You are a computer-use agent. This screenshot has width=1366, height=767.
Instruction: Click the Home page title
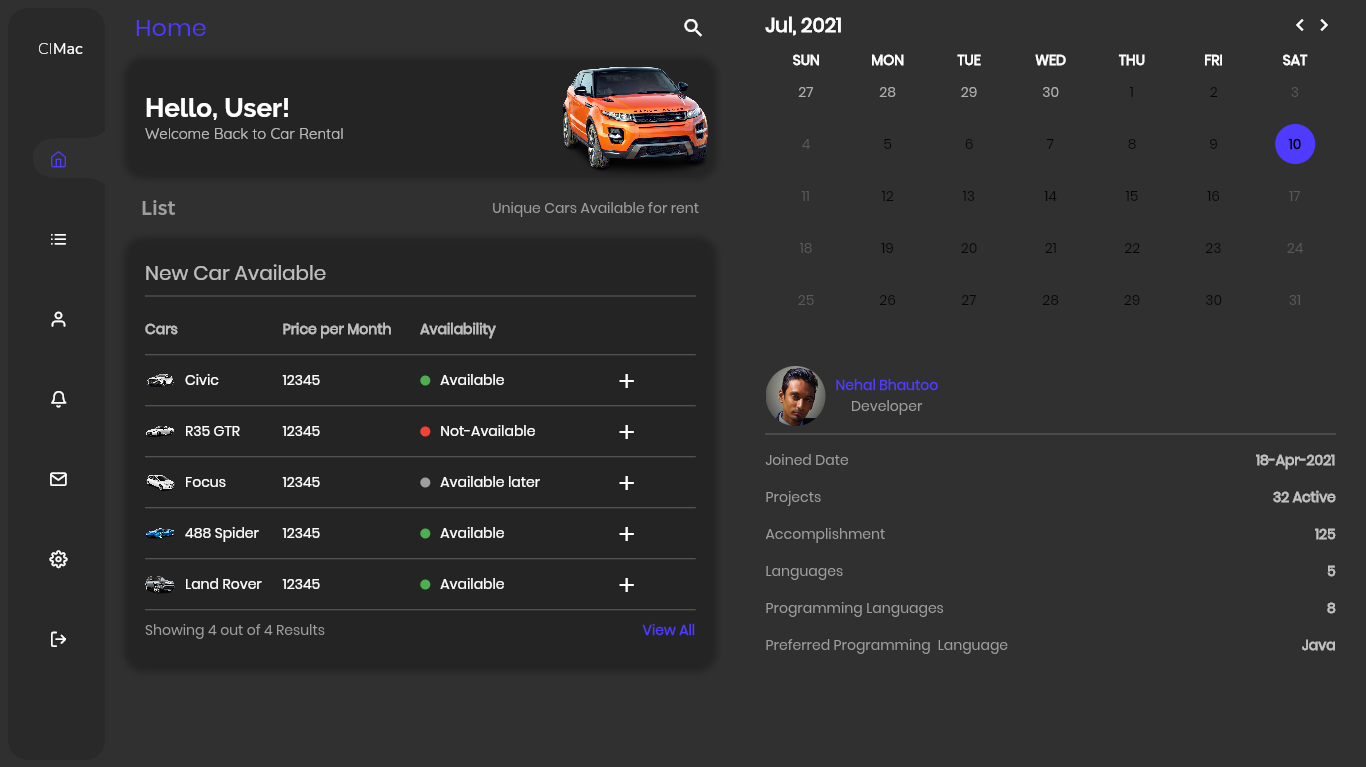(170, 28)
